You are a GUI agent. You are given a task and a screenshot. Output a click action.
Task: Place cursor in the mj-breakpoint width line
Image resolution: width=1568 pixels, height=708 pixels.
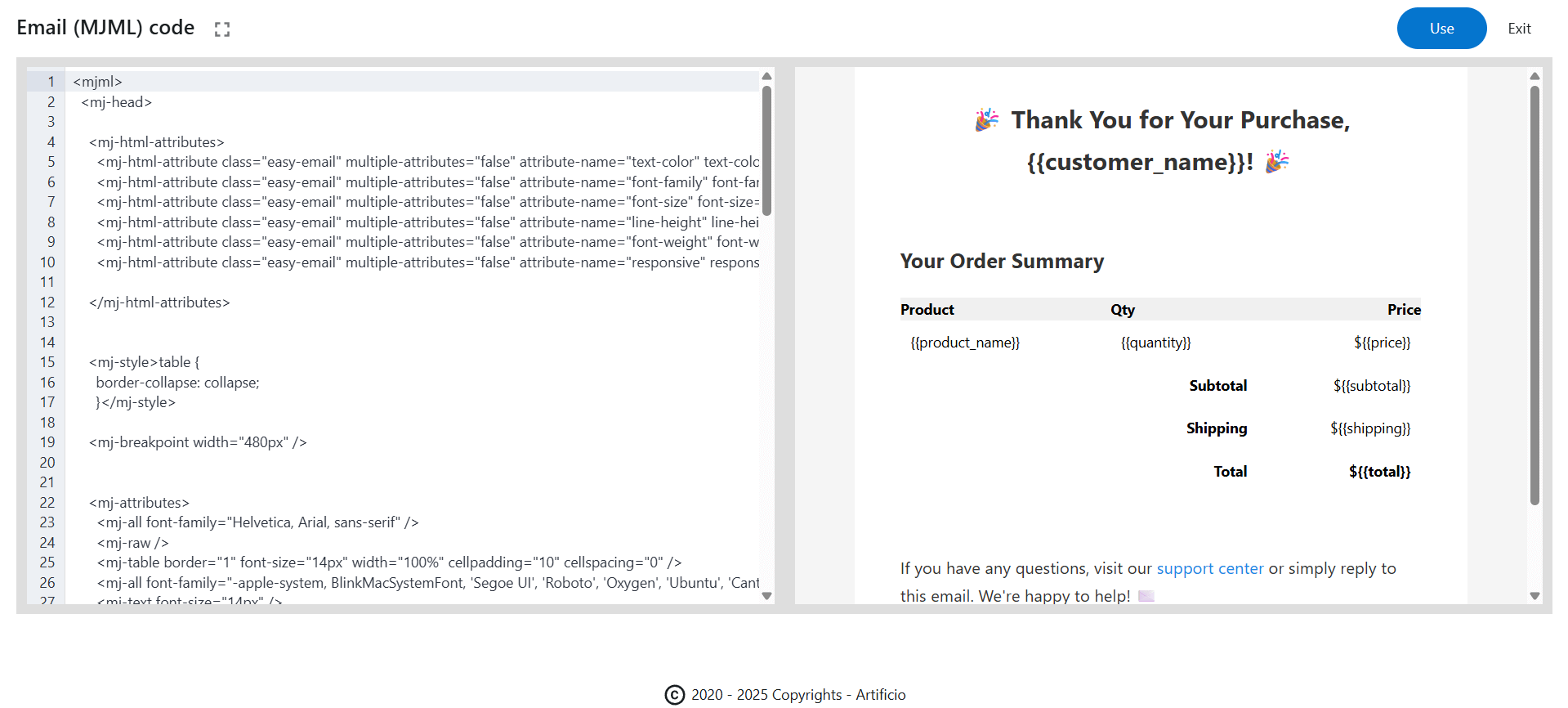[x=198, y=442]
